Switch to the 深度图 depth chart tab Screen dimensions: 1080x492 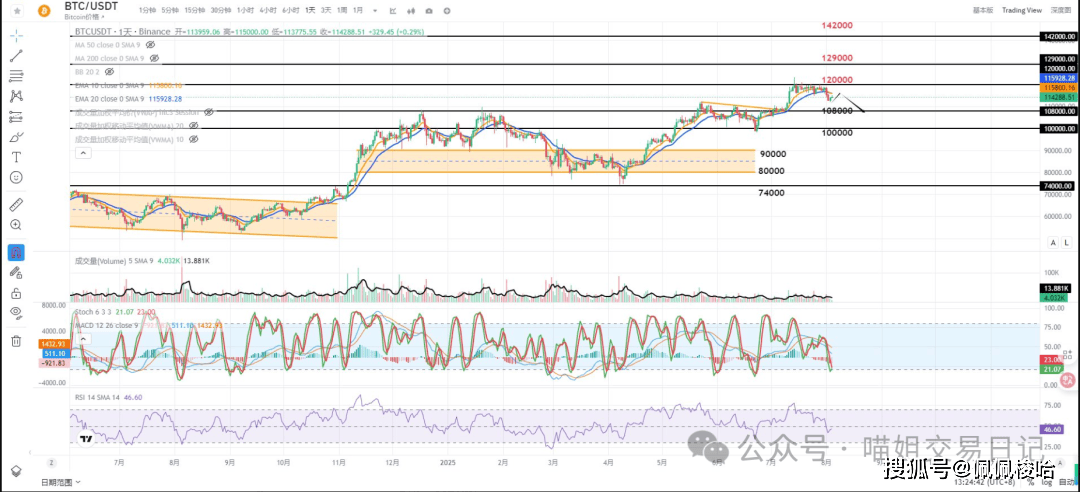pos(1061,9)
